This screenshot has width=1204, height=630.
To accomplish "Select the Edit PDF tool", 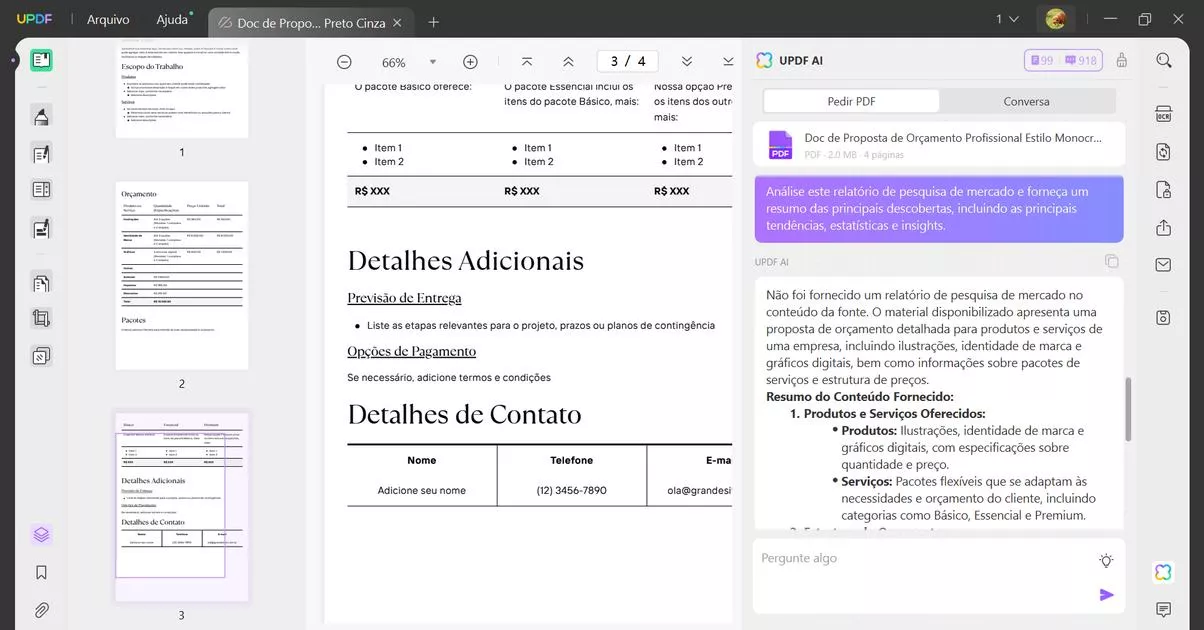I will [x=41, y=154].
